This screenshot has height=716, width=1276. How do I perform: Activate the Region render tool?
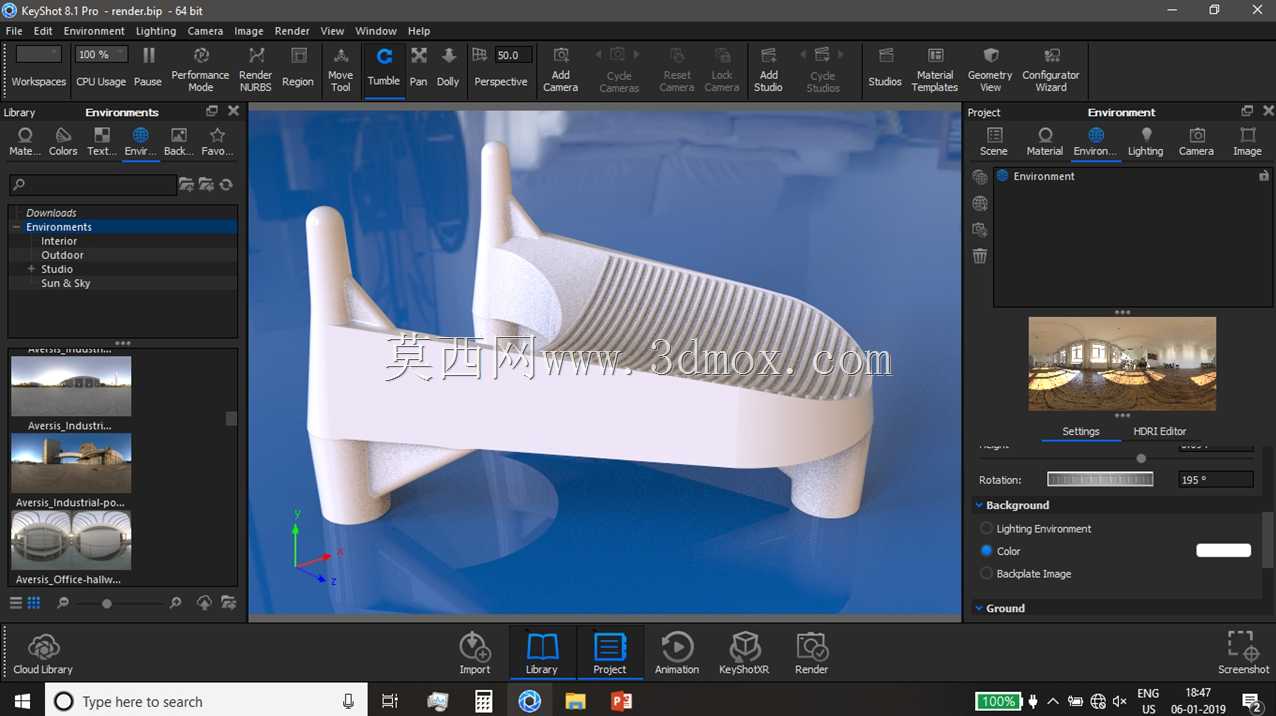coord(297,68)
